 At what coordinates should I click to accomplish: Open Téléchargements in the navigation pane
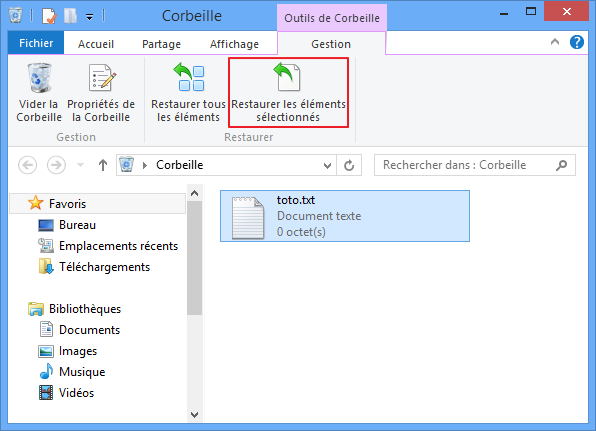click(104, 267)
